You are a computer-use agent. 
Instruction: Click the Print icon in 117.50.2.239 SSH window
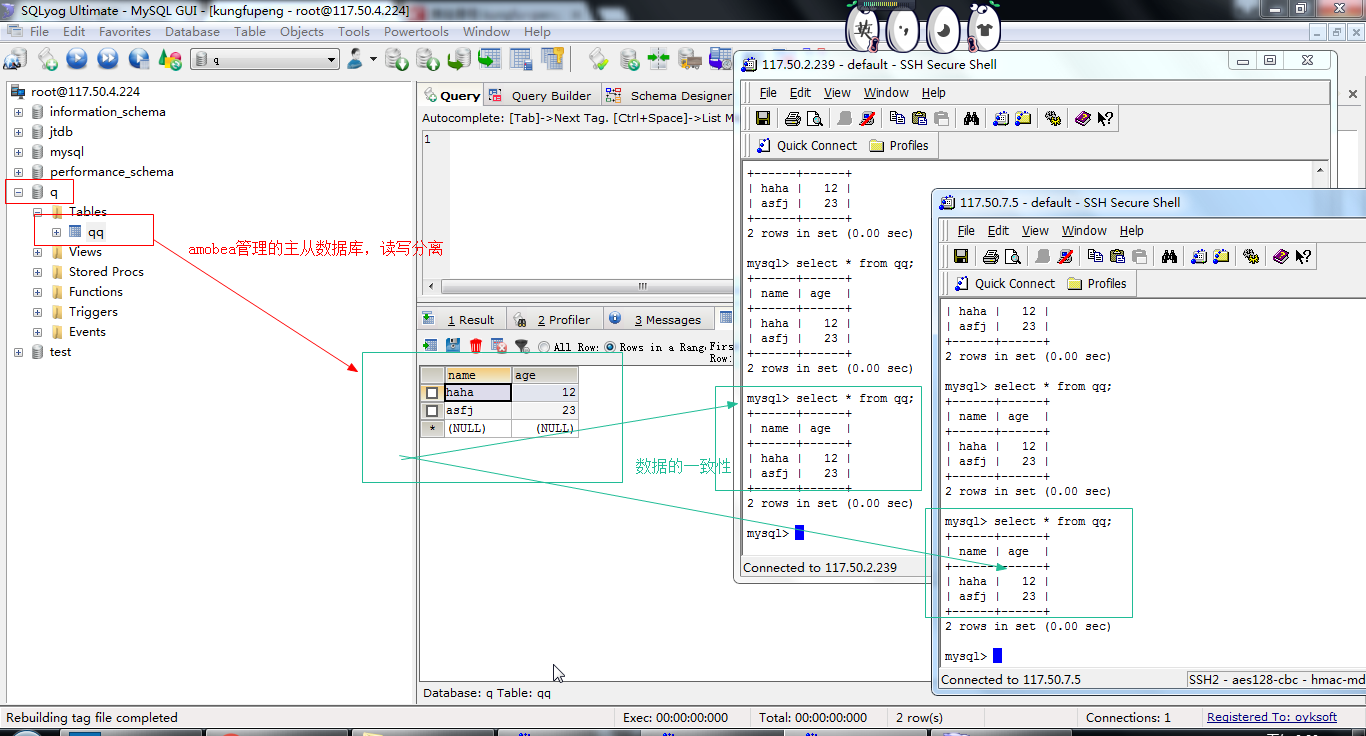pos(793,118)
